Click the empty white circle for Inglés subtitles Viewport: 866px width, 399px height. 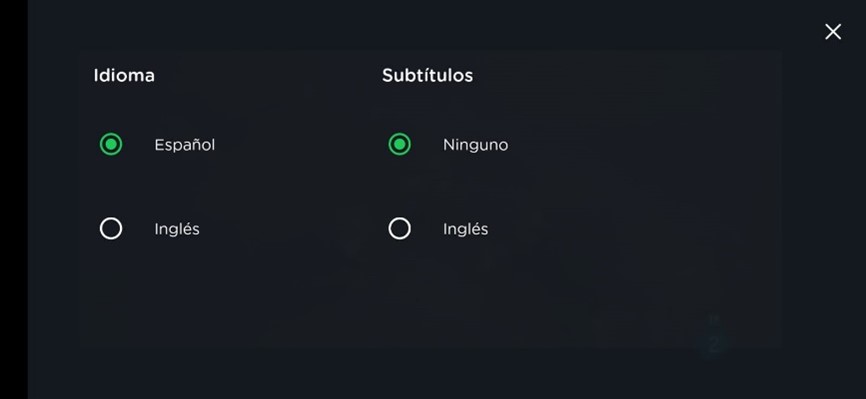(x=399, y=229)
